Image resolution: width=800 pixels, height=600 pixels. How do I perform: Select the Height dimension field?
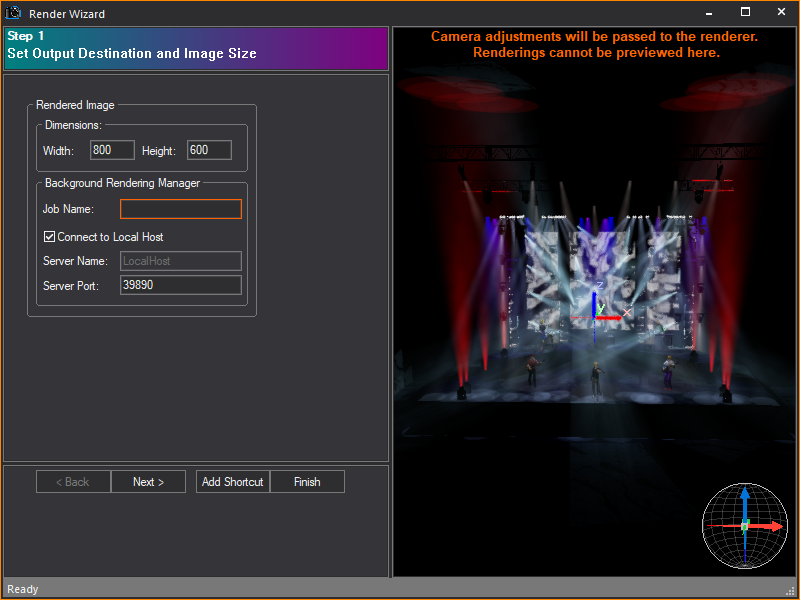tap(208, 150)
